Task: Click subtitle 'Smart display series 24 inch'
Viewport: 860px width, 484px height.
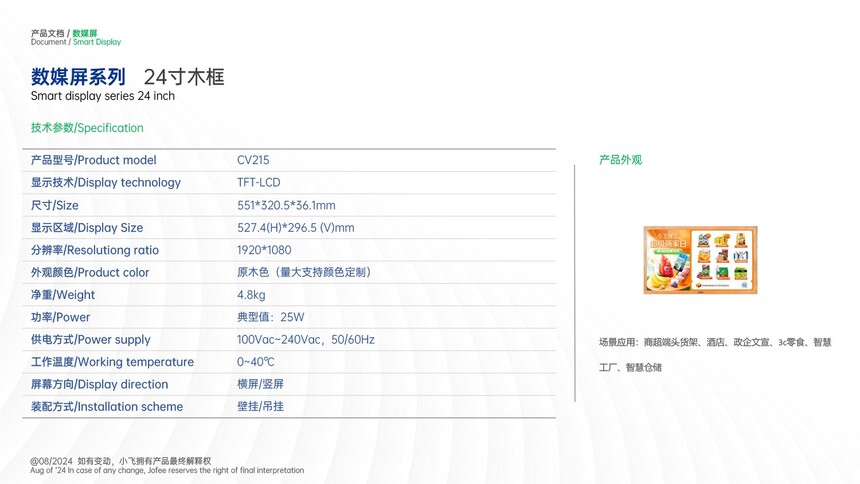Action: (x=103, y=96)
